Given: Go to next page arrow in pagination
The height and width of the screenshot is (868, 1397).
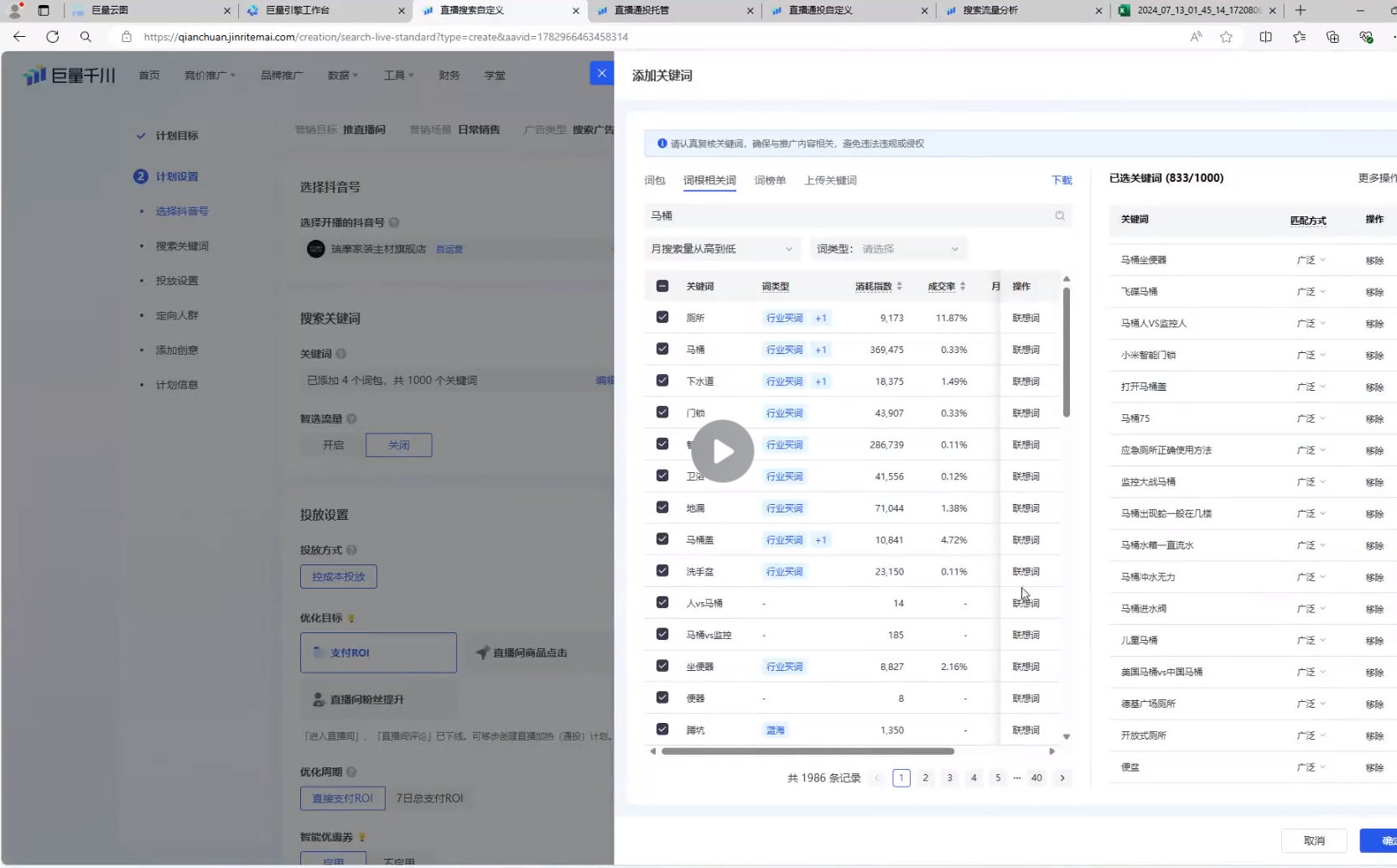Looking at the screenshot, I should [x=1062, y=778].
